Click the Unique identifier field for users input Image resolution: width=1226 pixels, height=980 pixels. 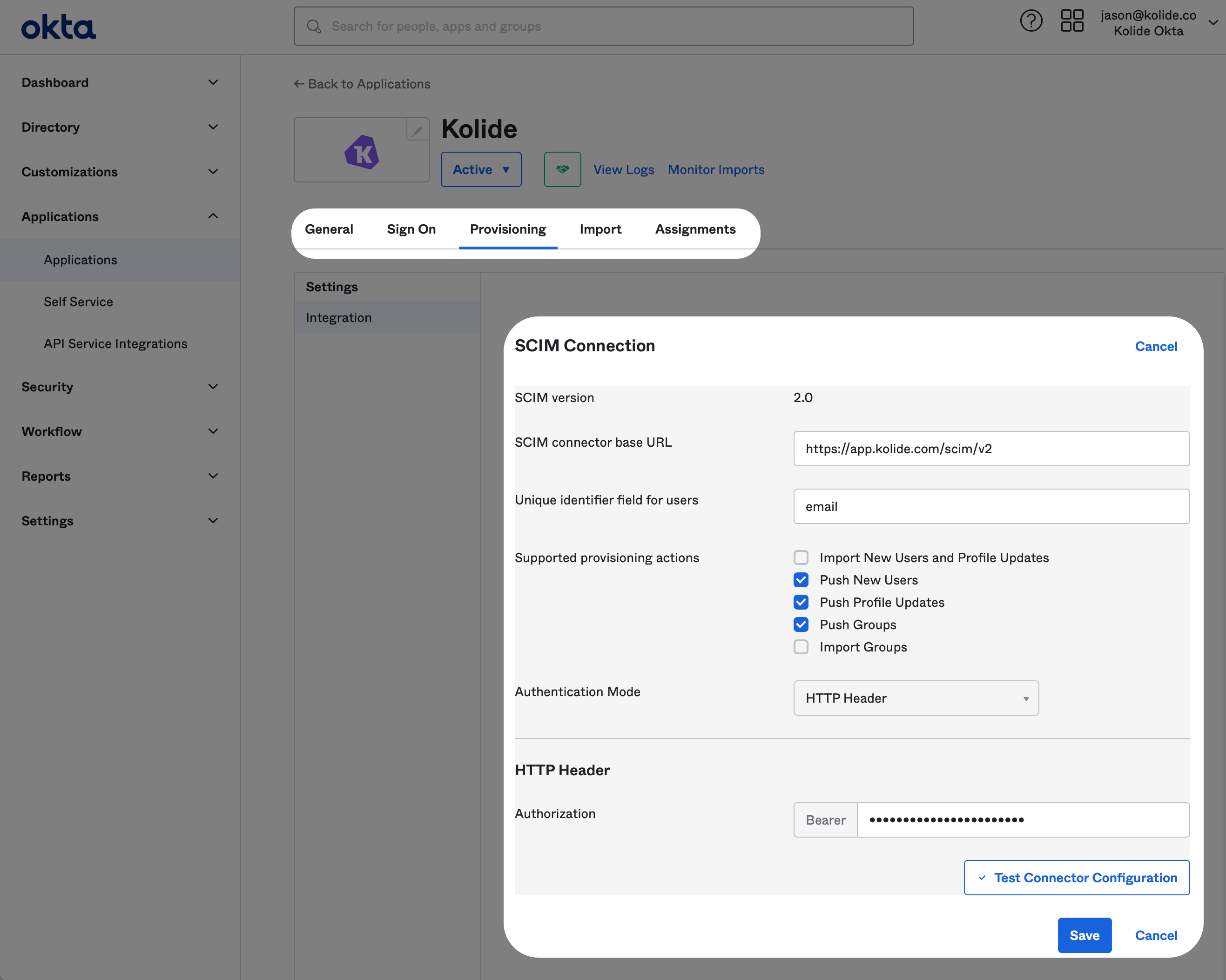coord(991,506)
